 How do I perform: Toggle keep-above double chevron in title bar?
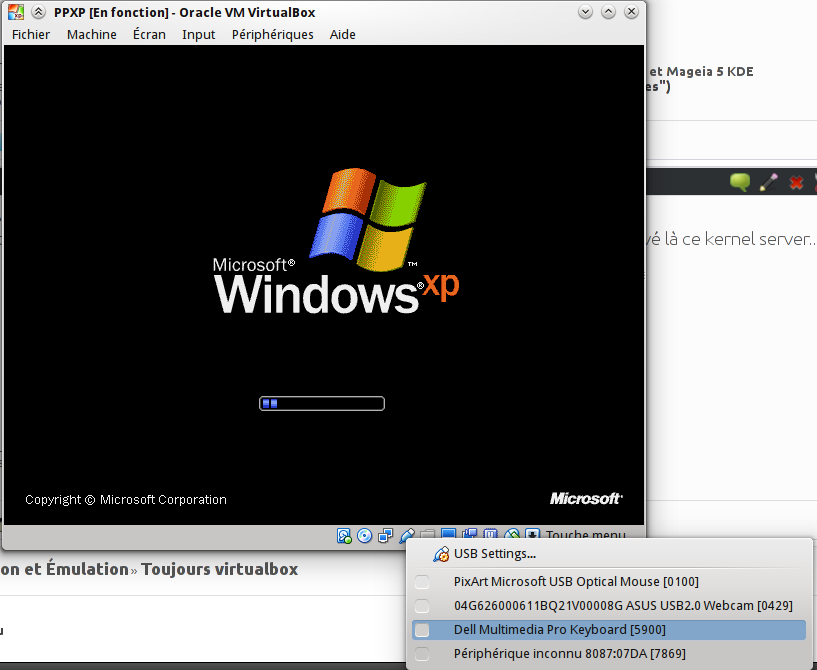(39, 12)
